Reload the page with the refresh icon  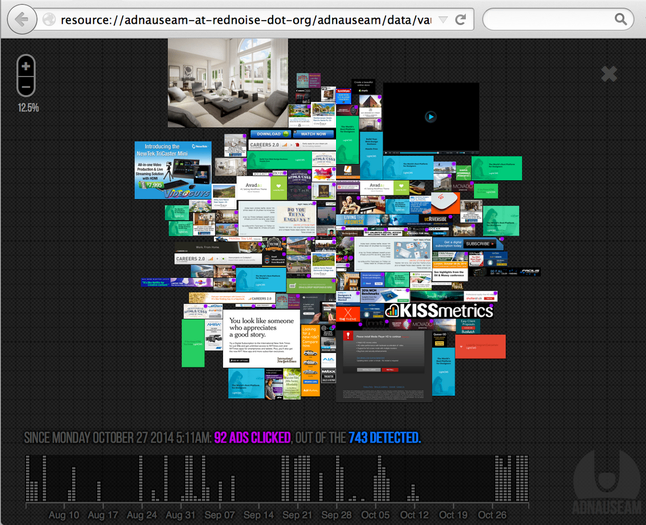tap(461, 19)
